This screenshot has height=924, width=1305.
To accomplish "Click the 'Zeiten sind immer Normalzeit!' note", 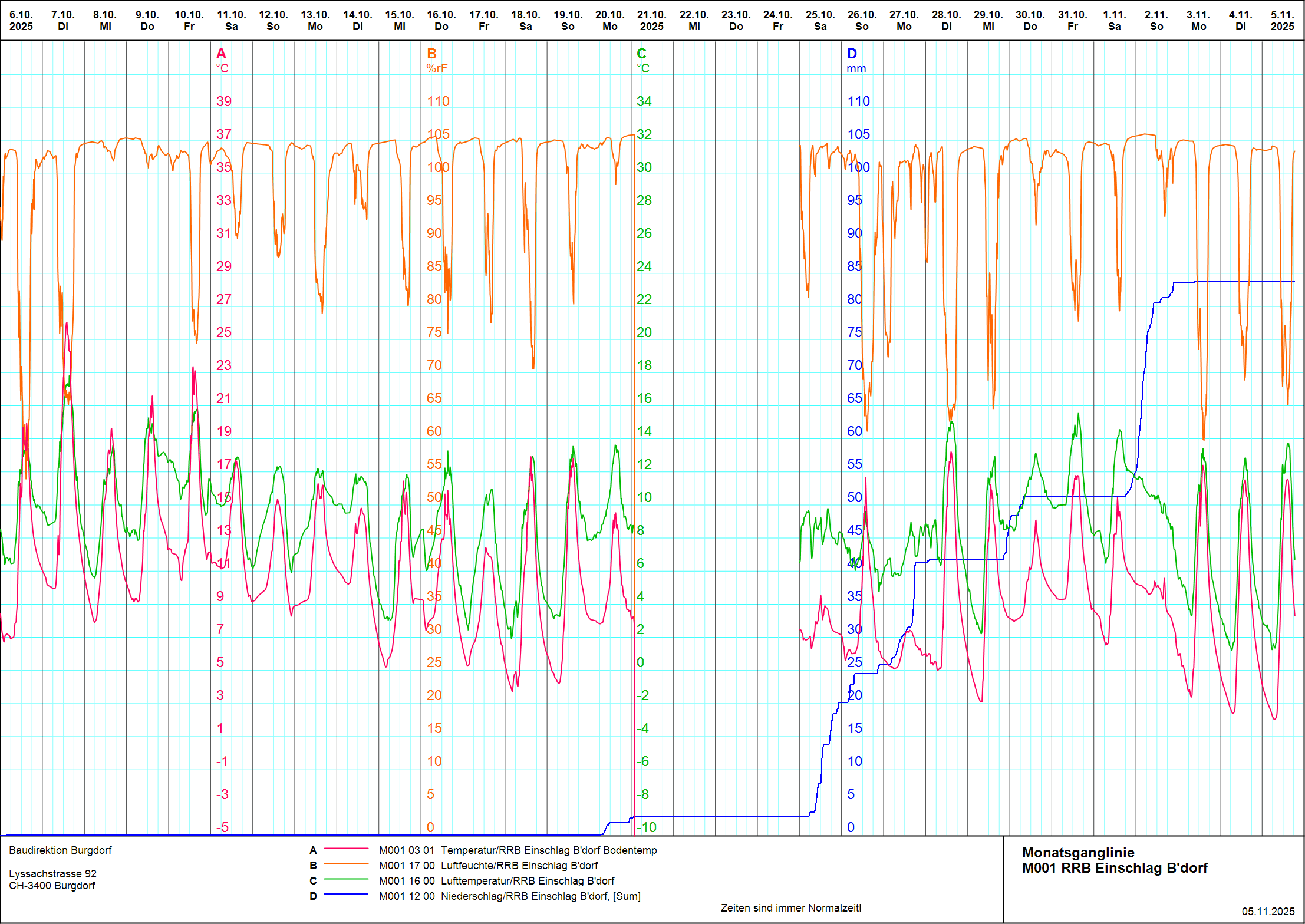I will point(791,907).
